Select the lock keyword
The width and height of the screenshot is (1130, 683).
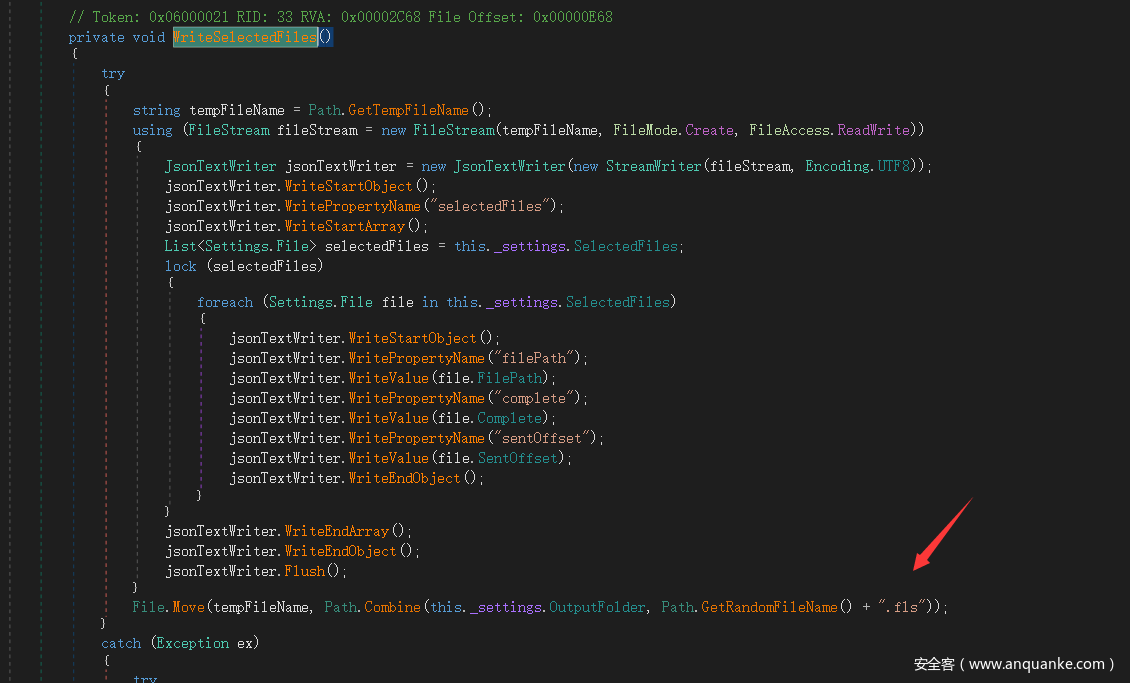[181, 266]
